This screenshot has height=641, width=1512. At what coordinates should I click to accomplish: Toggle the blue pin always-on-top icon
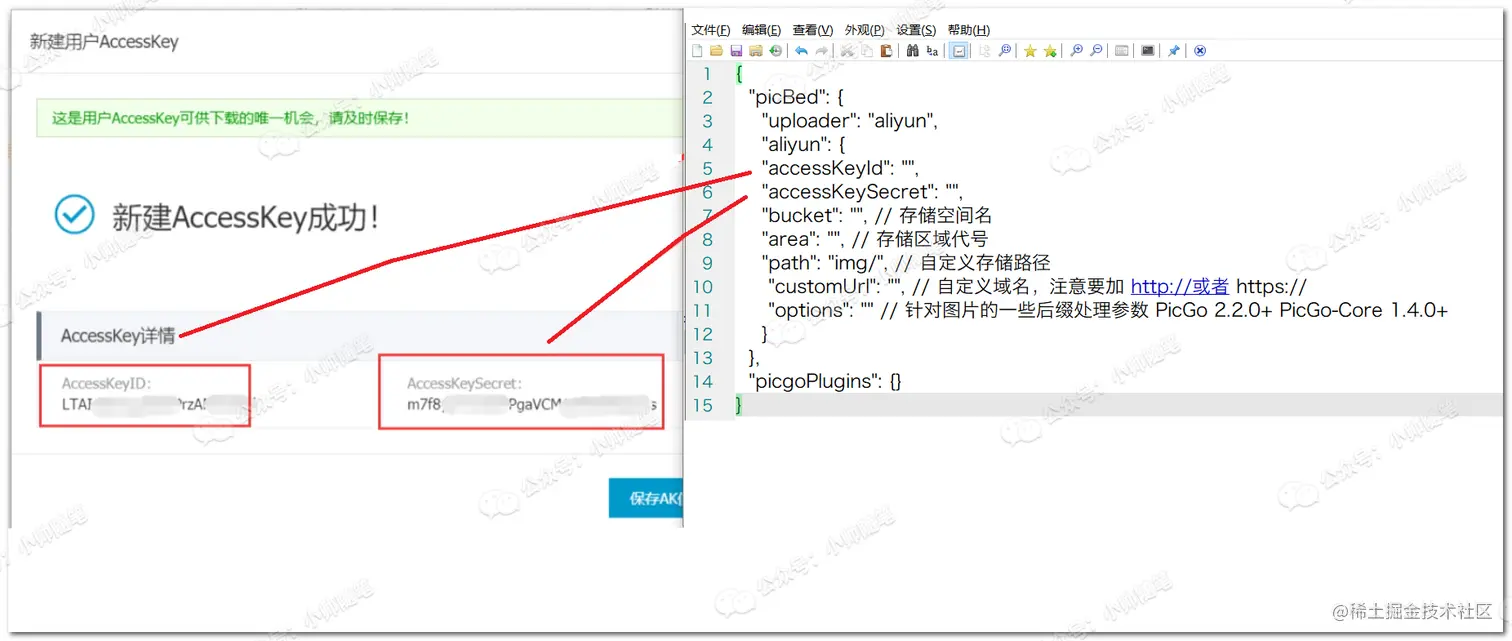pos(1173,50)
